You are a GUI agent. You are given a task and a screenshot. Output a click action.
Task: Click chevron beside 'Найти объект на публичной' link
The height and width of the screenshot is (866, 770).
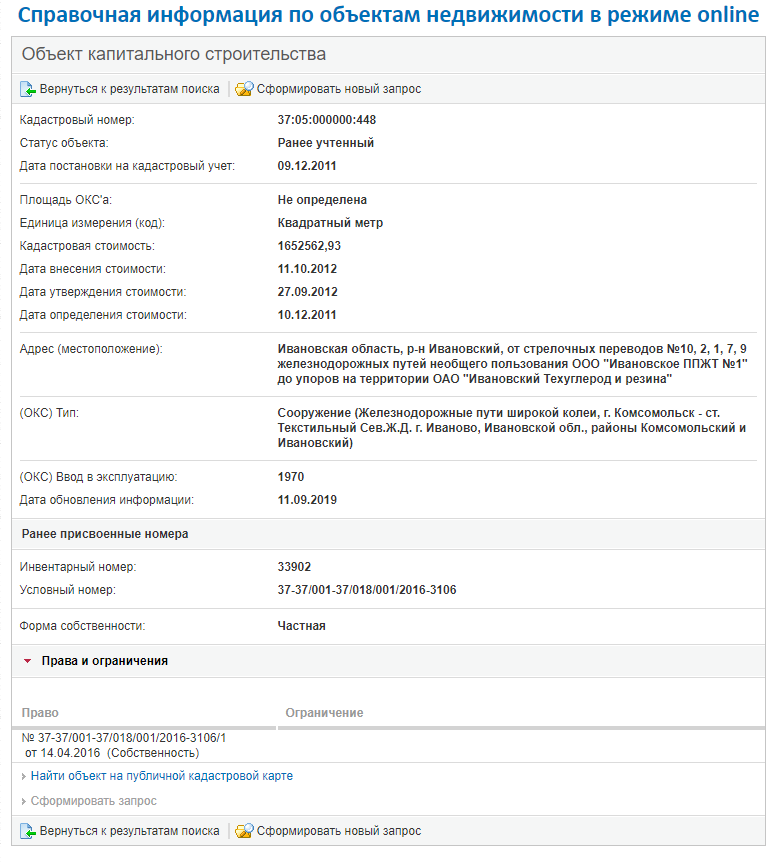[x=24, y=777]
